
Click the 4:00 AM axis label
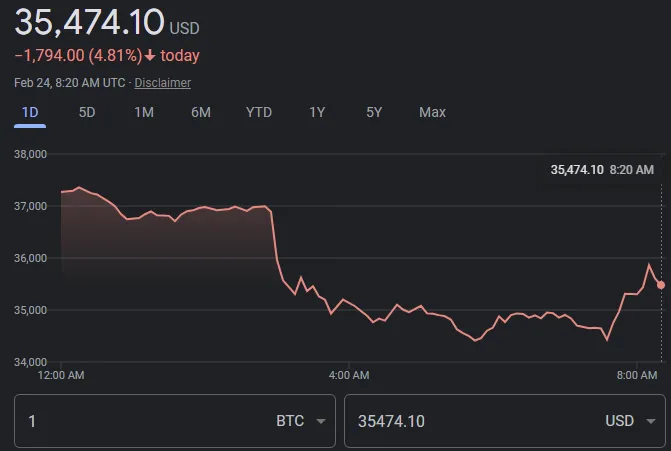click(x=349, y=375)
